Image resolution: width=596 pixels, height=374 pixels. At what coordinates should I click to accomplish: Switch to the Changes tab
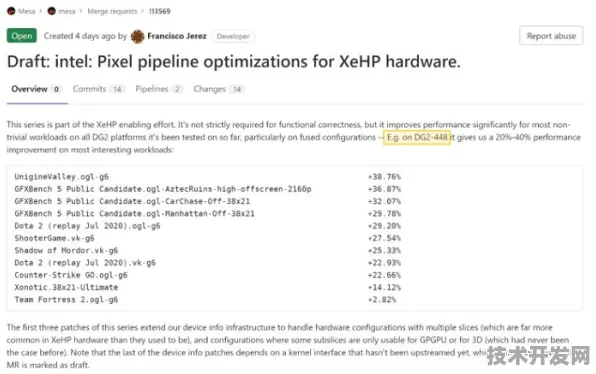[219, 89]
